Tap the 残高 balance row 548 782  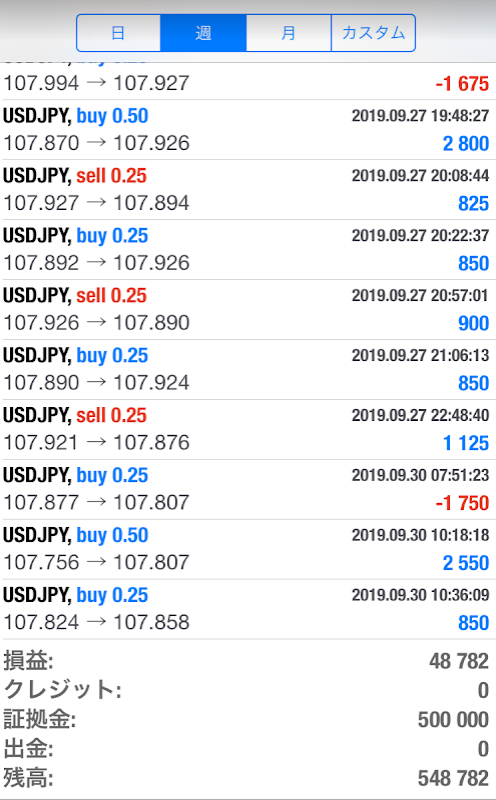pos(248,779)
